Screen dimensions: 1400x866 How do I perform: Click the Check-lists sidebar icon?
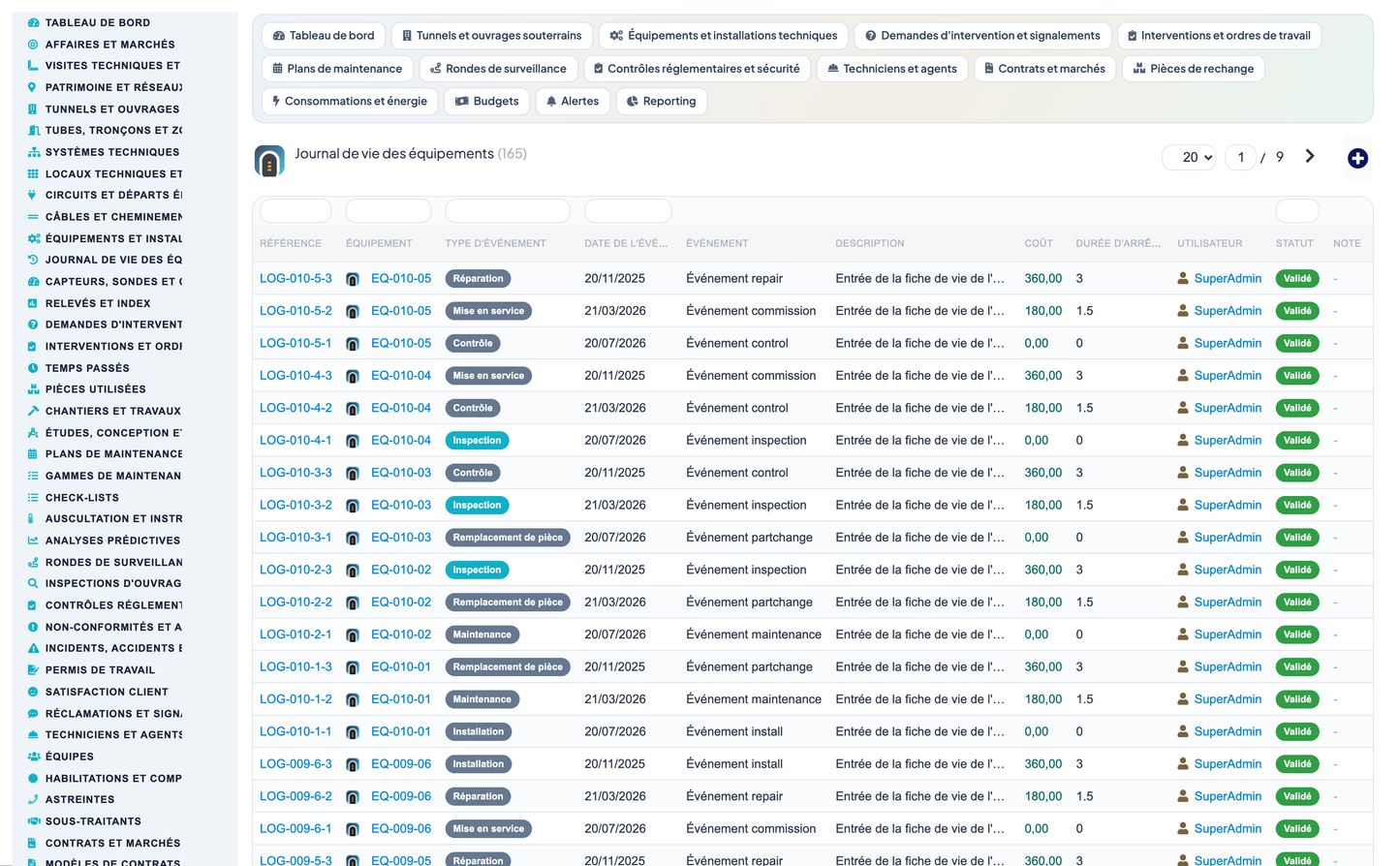tap(33, 497)
